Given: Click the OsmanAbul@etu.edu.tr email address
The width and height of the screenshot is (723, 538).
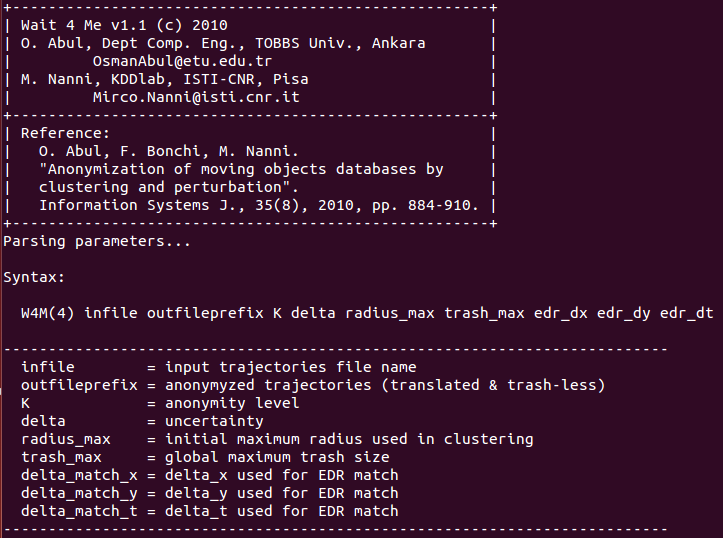Looking at the screenshot, I should coord(183,61).
